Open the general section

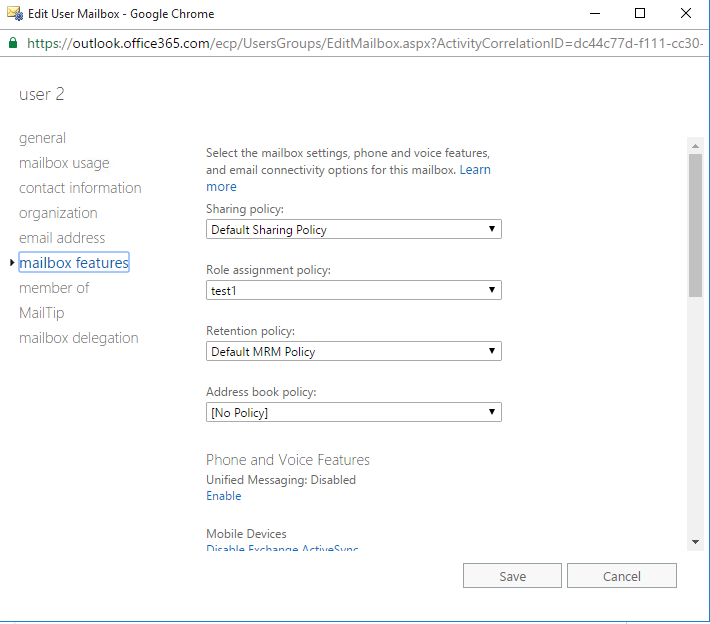(x=42, y=138)
